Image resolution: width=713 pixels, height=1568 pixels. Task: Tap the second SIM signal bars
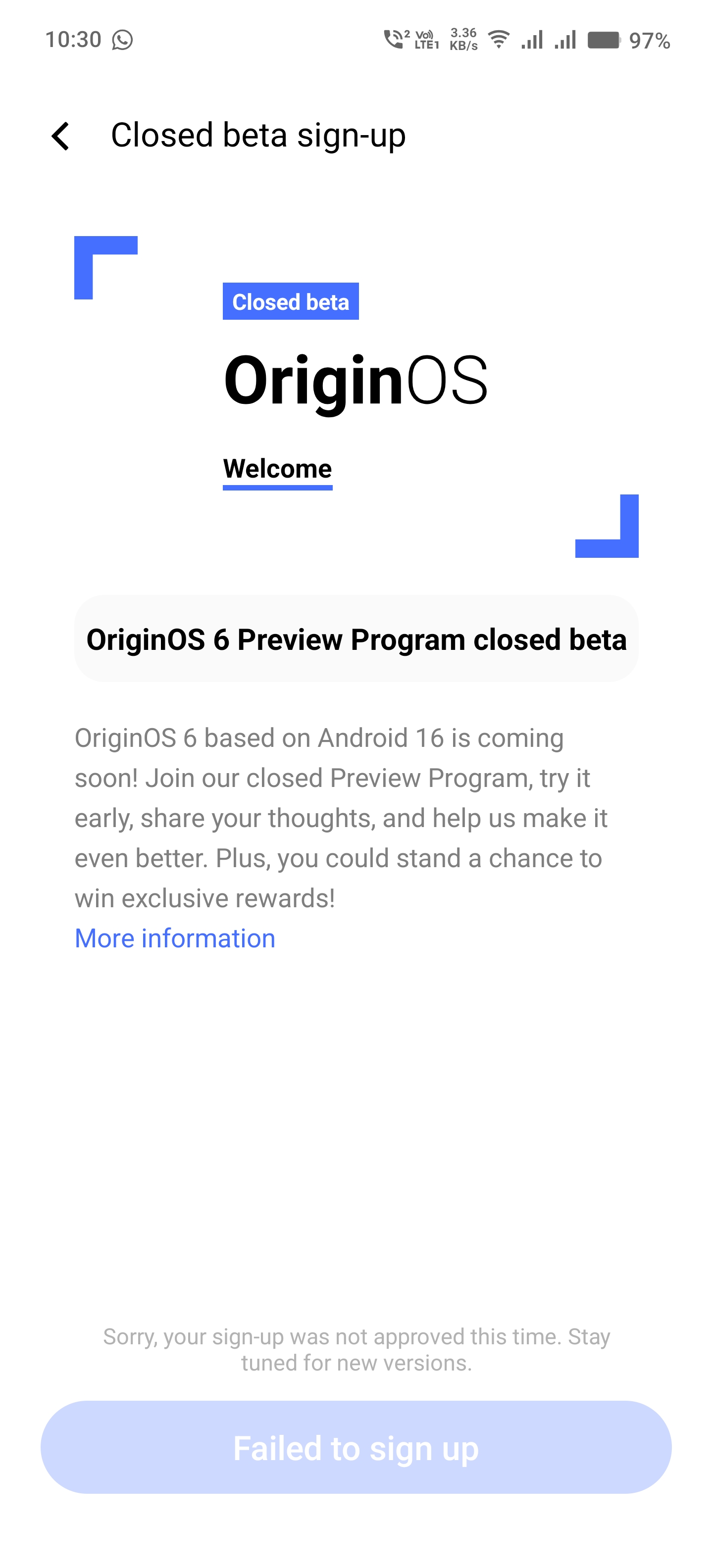click(565, 40)
